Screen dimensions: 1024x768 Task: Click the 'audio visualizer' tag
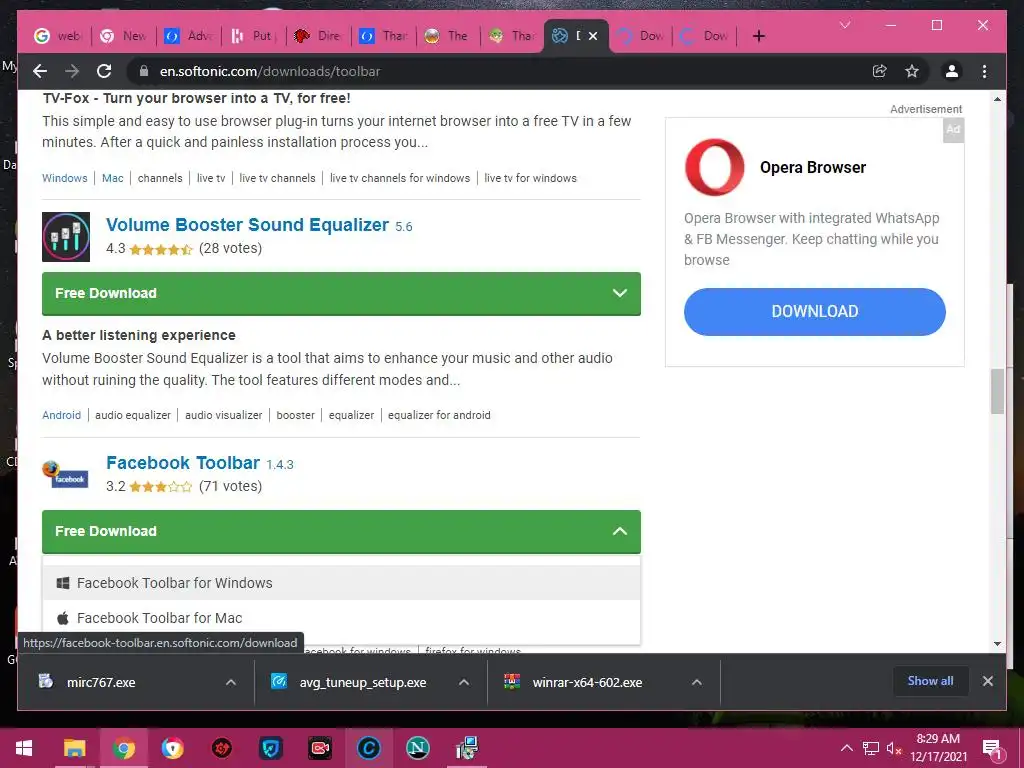[x=223, y=415]
